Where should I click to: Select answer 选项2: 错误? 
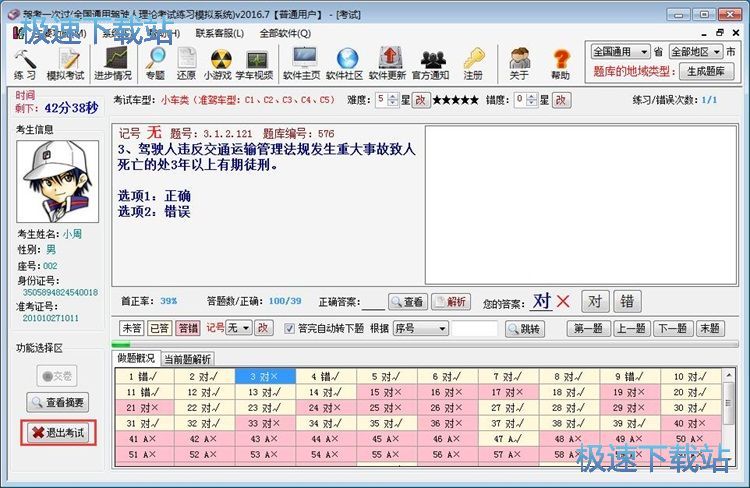[x=154, y=211]
